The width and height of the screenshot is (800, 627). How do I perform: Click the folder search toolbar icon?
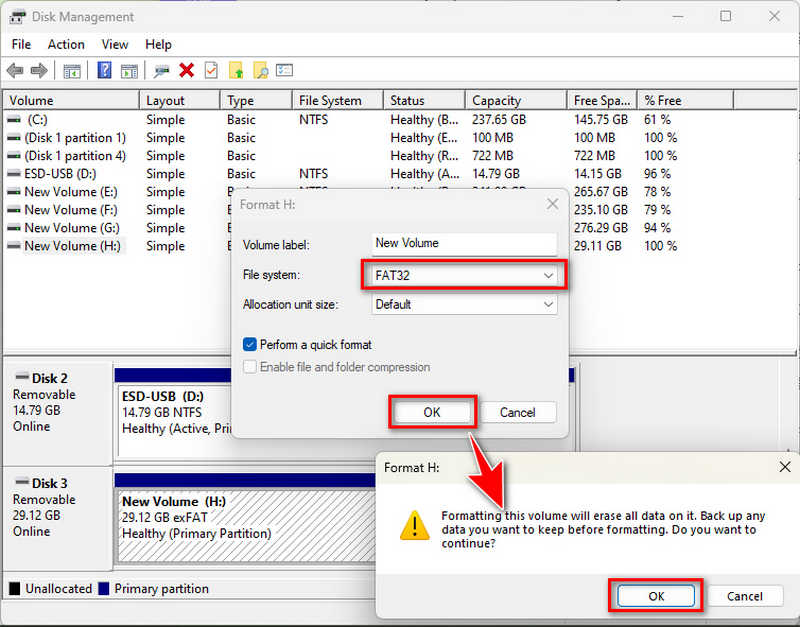pyautogui.click(x=261, y=70)
